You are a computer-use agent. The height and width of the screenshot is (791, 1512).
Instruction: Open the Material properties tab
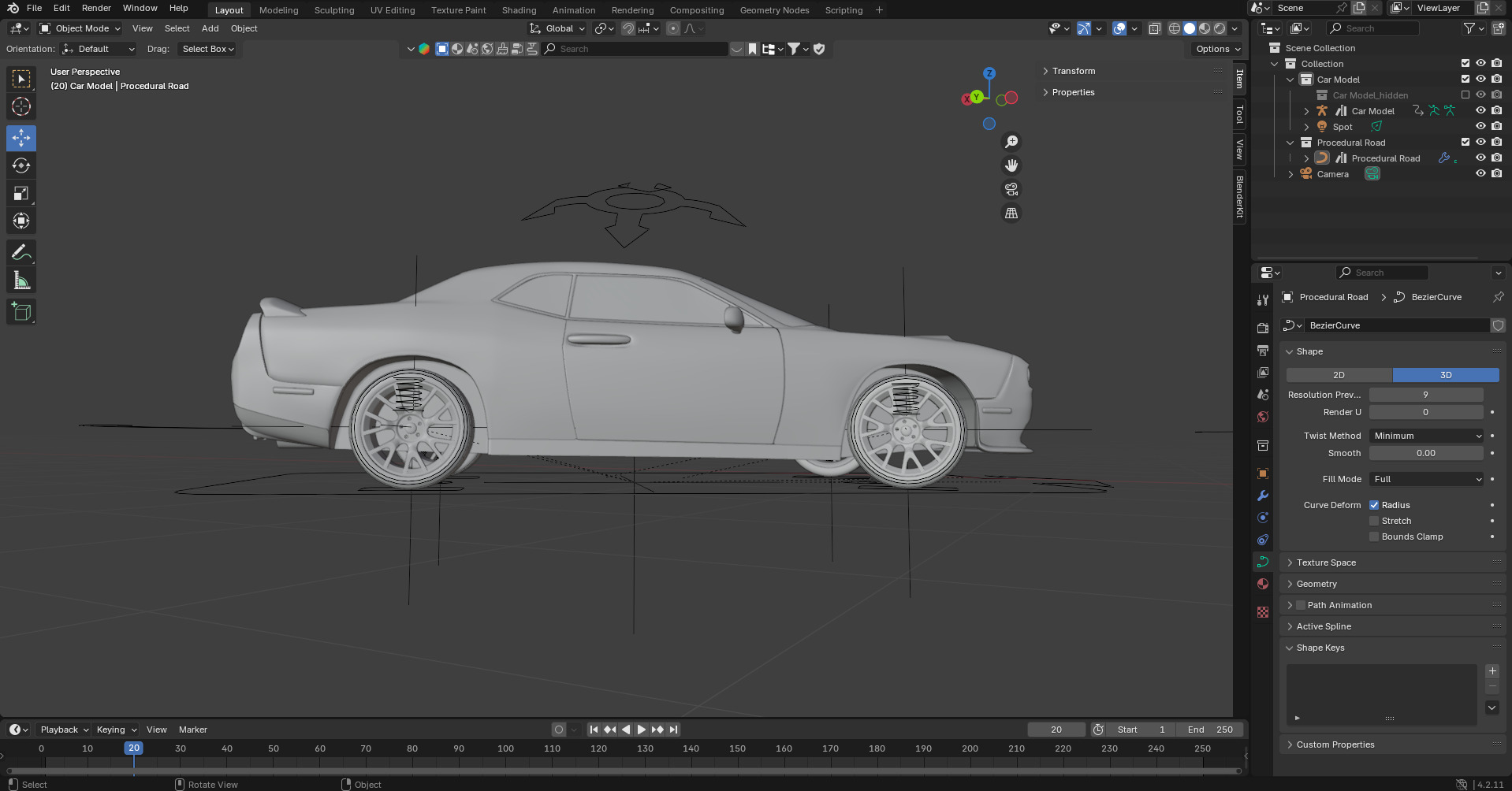point(1263,584)
